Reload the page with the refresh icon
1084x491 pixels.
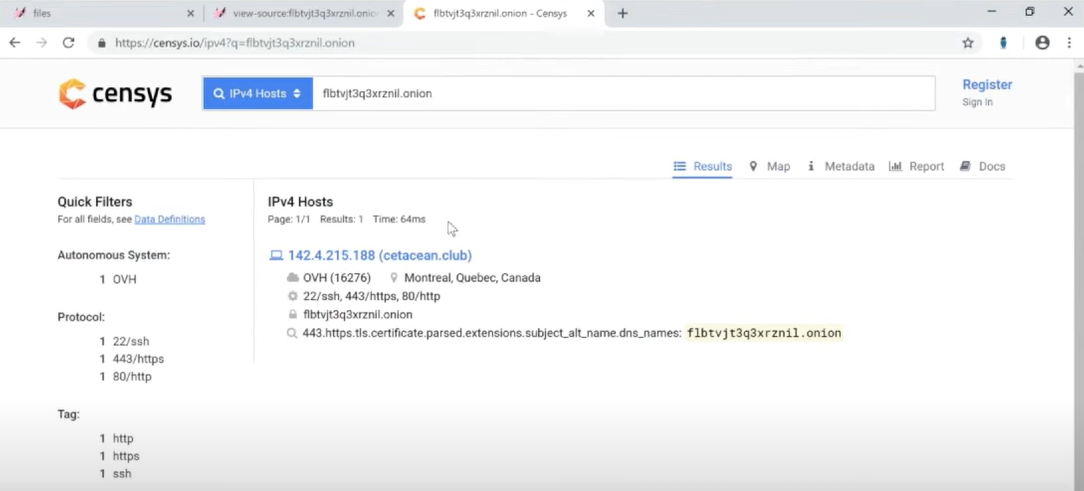[x=68, y=43]
